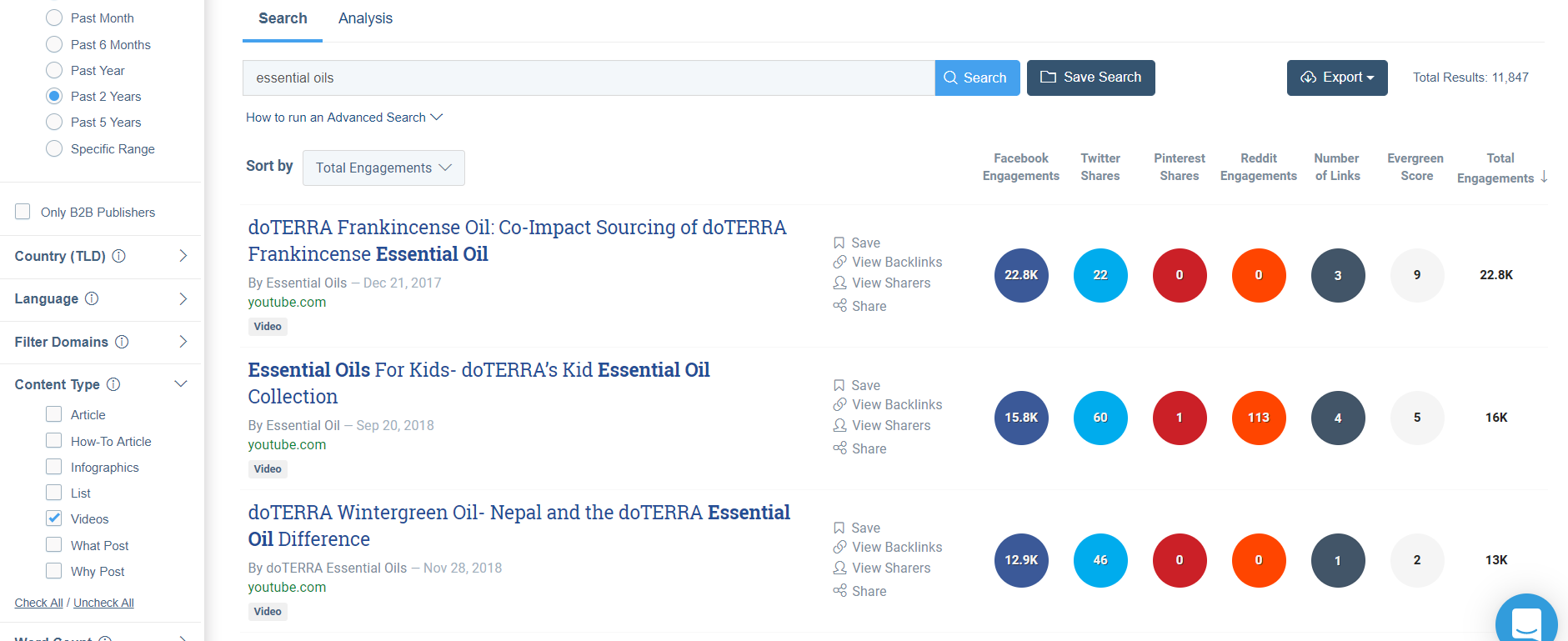Open the Total Engagements sort dropdown
This screenshot has width=1568, height=641.
[x=383, y=168]
